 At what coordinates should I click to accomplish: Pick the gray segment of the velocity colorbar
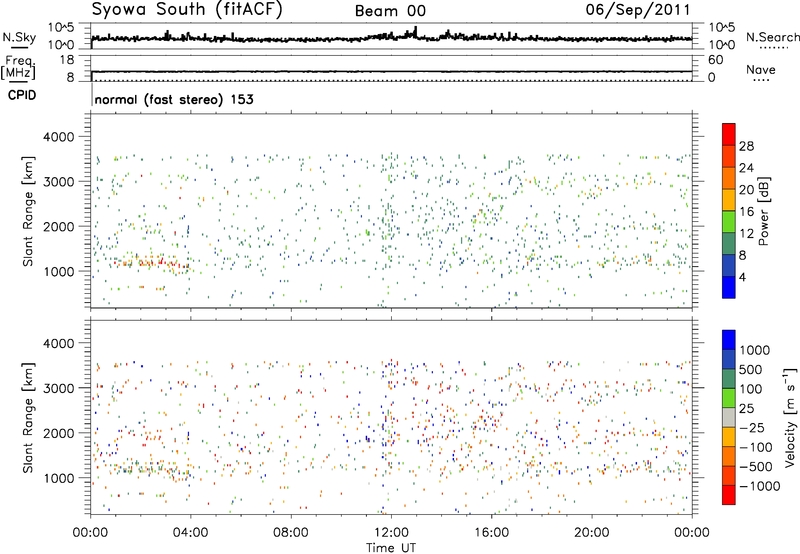(729, 418)
